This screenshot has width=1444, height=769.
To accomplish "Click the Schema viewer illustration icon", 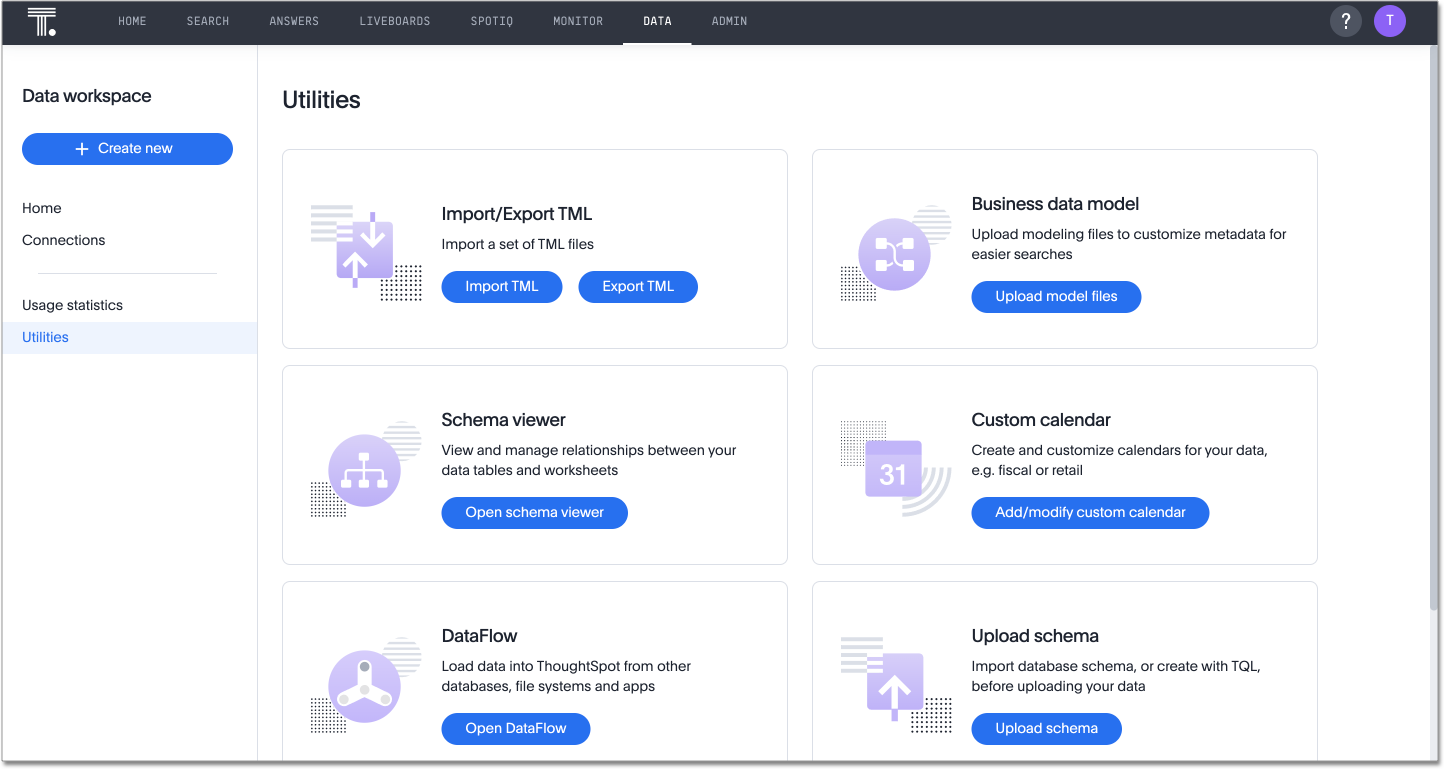I will point(365,468).
